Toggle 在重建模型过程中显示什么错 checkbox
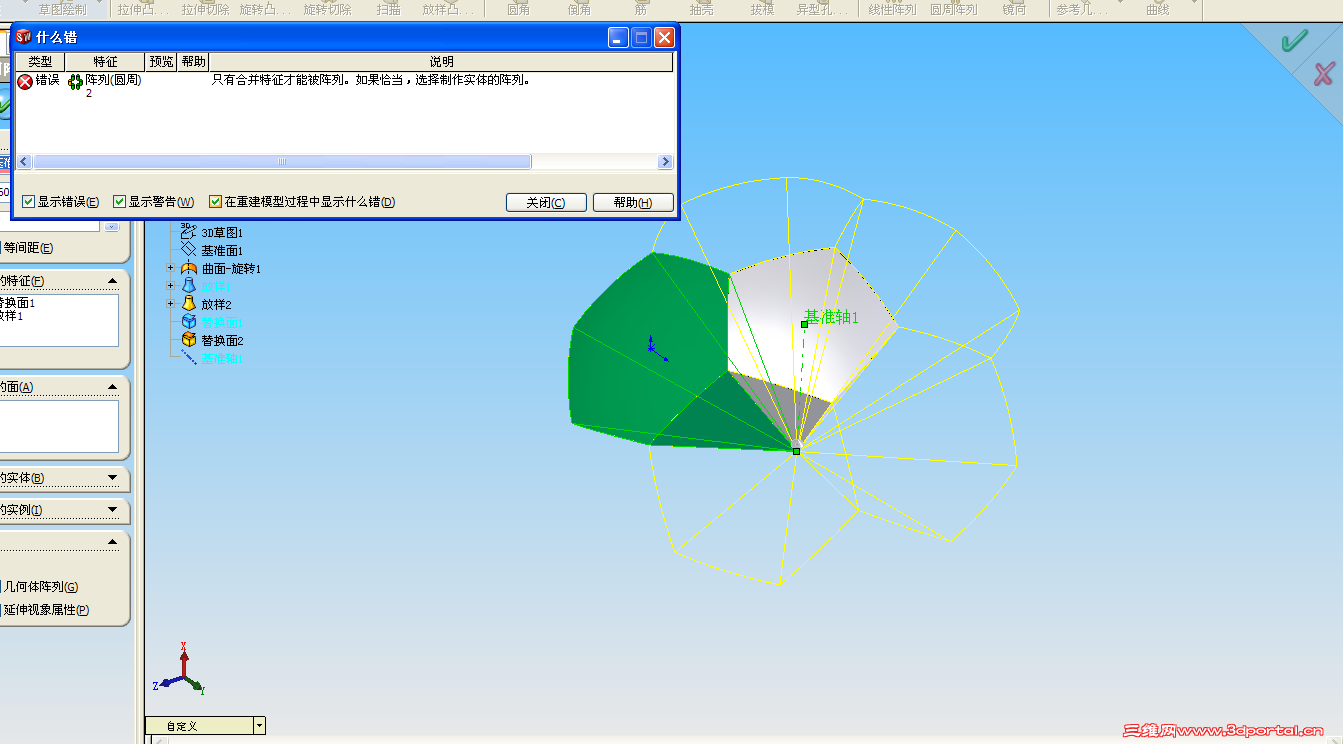Image resolution: width=1343 pixels, height=744 pixels. point(215,202)
